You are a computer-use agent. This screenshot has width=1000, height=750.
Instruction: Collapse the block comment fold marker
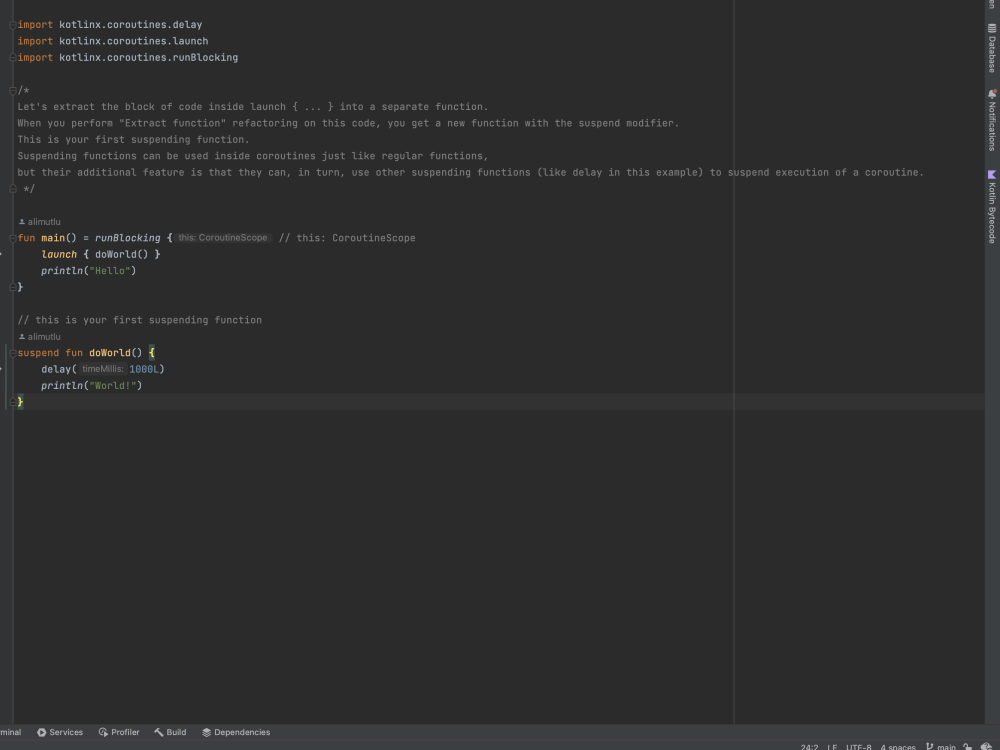tap(12, 91)
